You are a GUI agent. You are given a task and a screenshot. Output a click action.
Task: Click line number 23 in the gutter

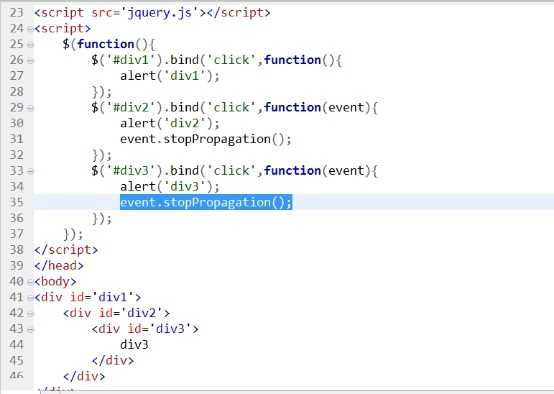16,13
